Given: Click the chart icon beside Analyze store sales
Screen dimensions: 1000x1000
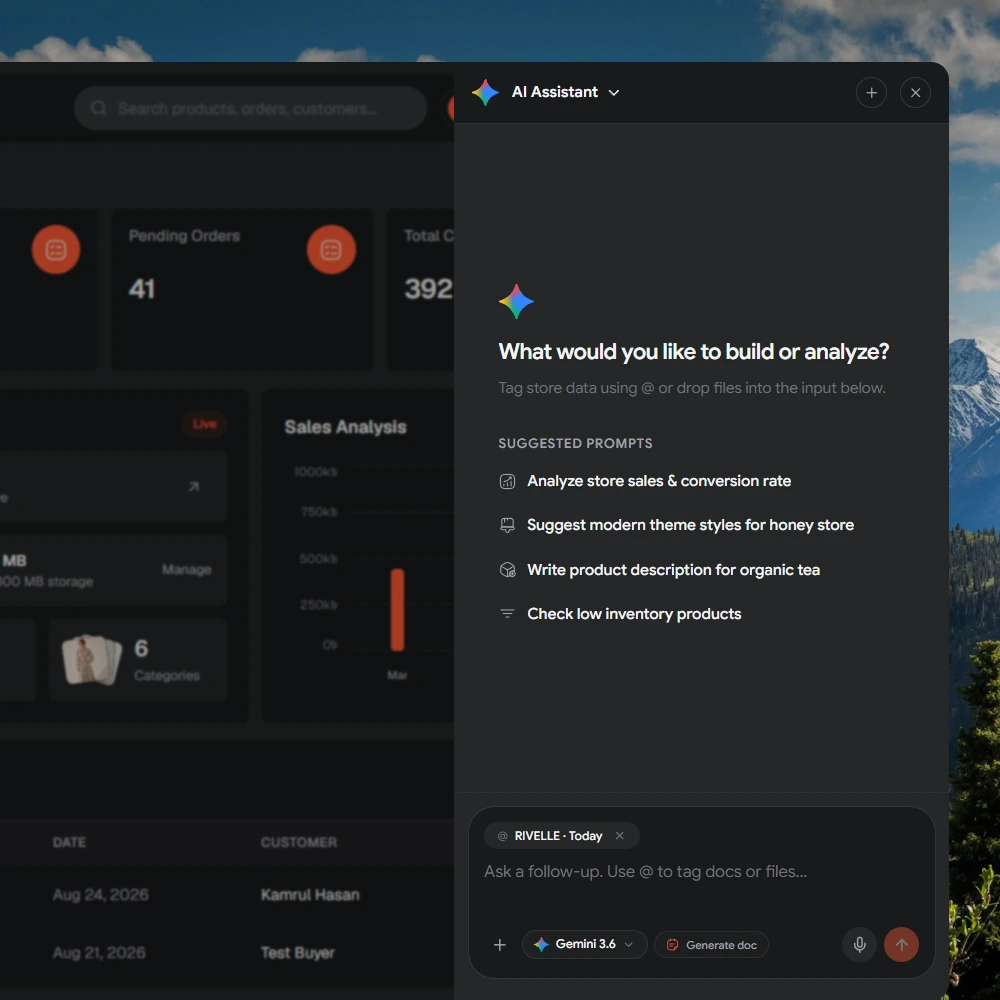Looking at the screenshot, I should (507, 482).
